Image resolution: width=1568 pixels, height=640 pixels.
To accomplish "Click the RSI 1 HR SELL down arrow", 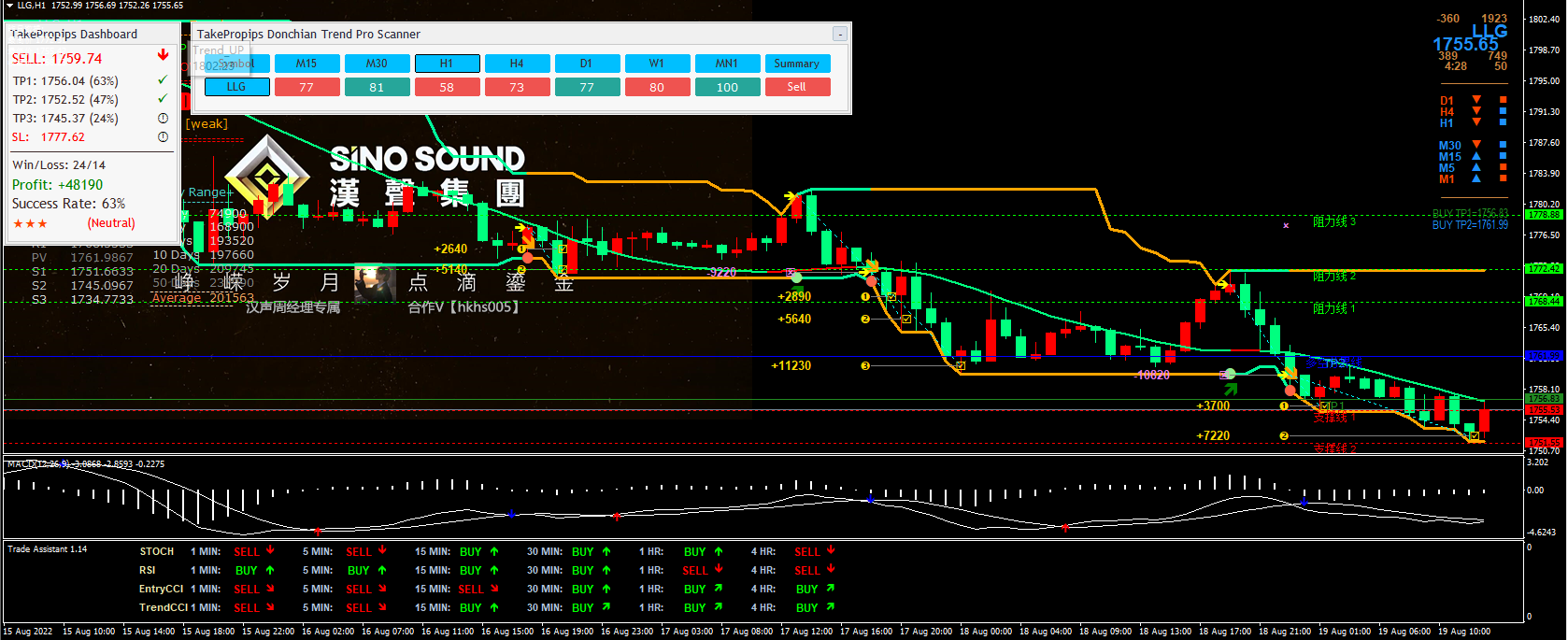I will click(x=719, y=569).
